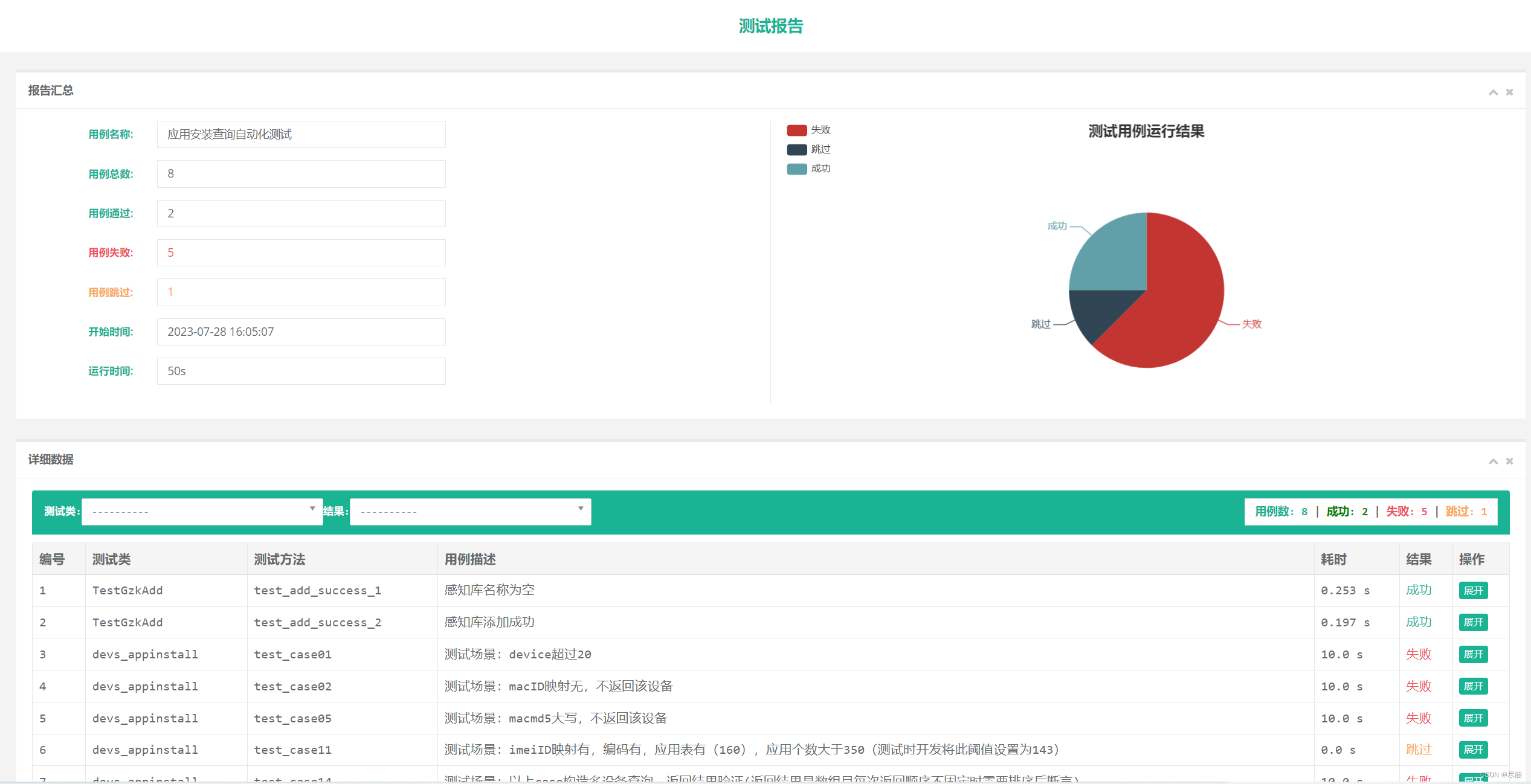The image size is (1531, 784).
Task: Collapse the 报告汇总 panel with chevron icon
Action: [x=1493, y=92]
